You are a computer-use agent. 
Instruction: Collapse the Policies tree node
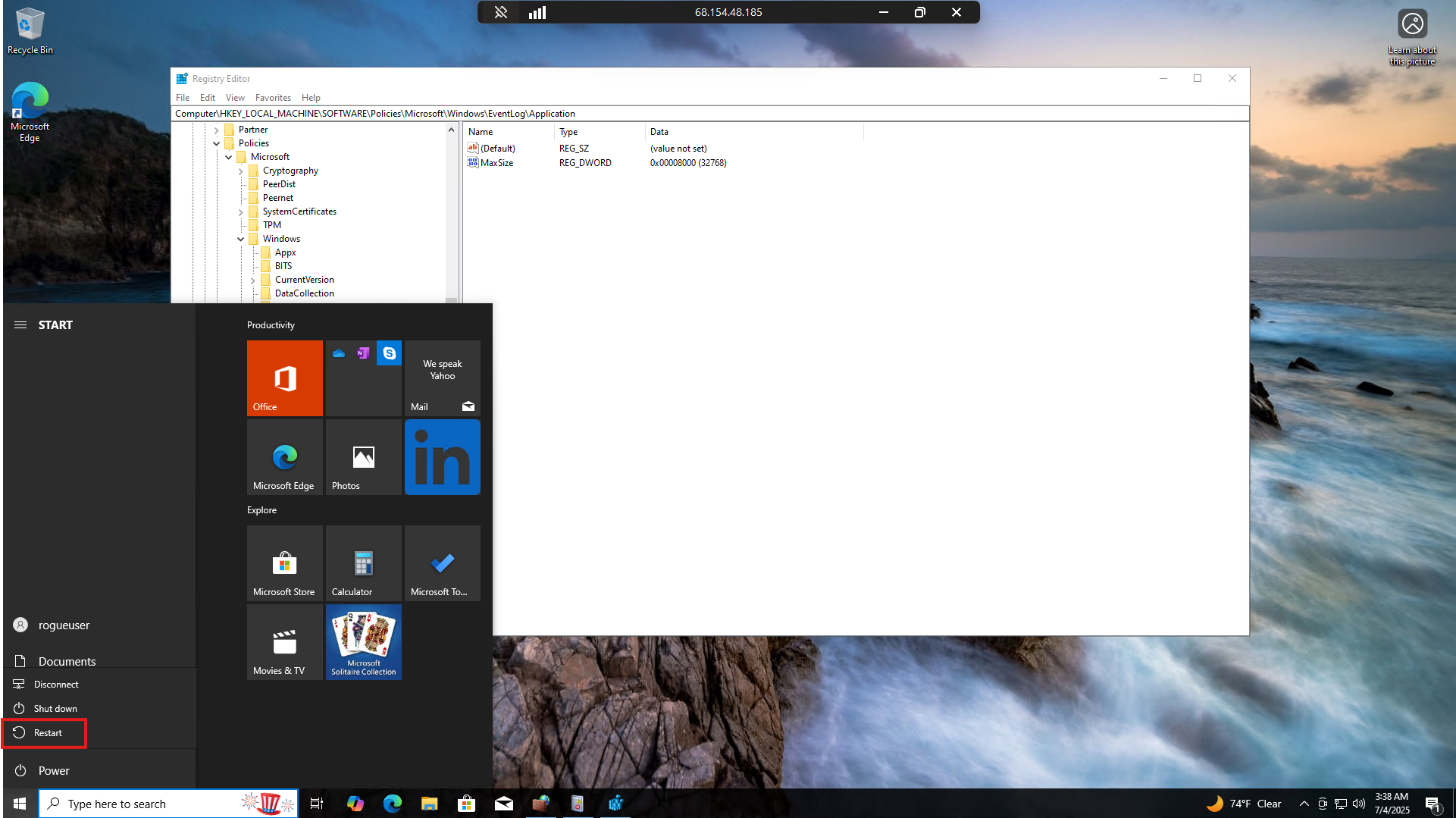coord(217,143)
